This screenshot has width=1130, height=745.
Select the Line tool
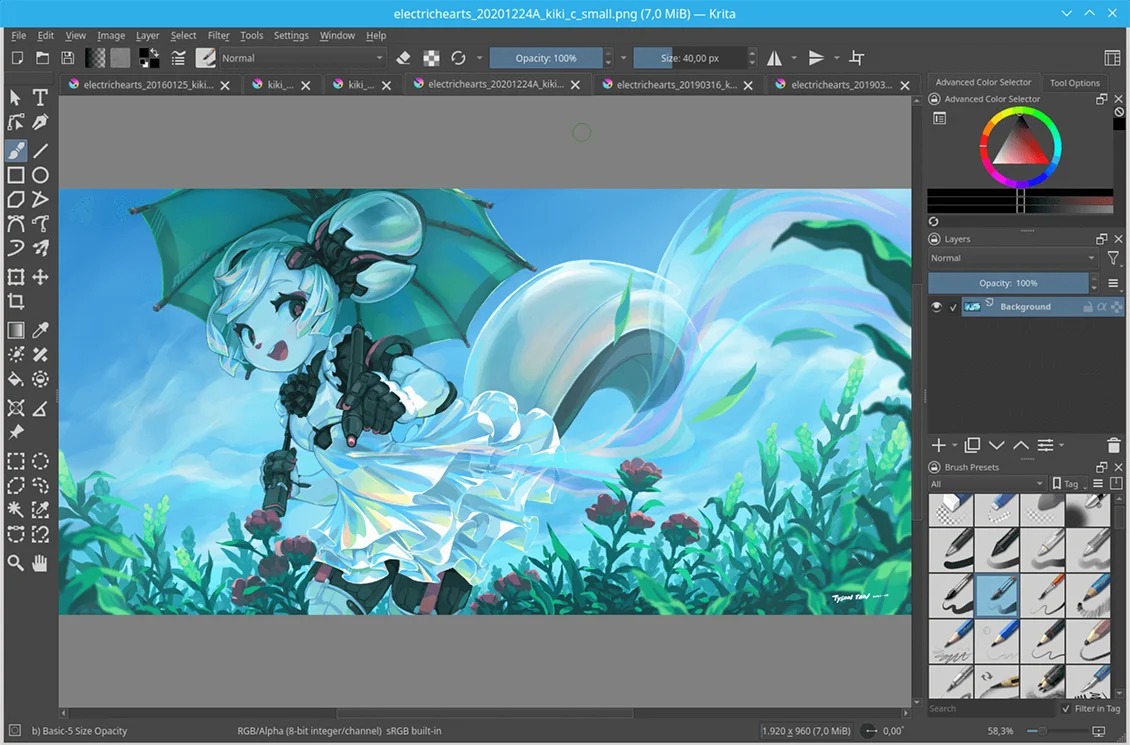click(x=40, y=150)
